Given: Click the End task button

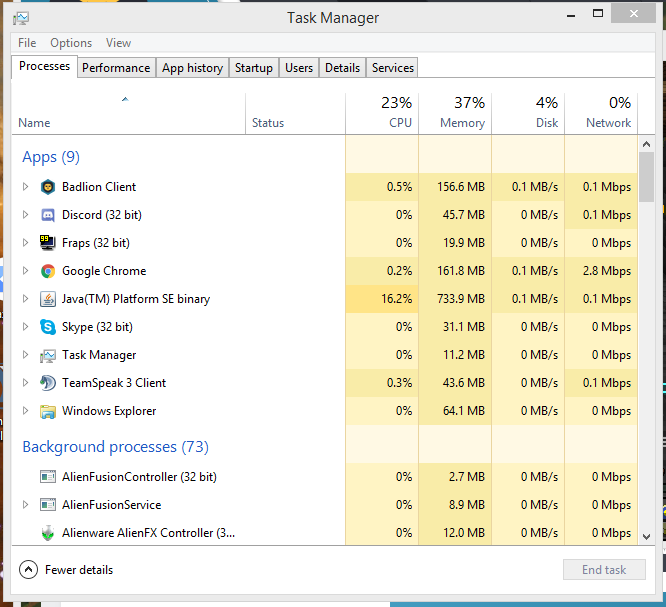Looking at the screenshot, I should pyautogui.click(x=604, y=570).
